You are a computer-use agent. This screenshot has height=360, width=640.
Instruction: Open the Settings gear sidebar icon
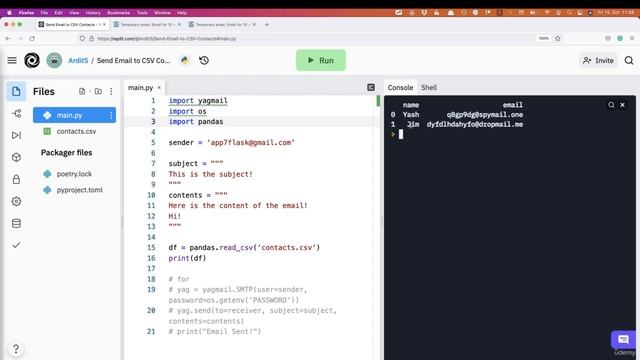(16, 201)
